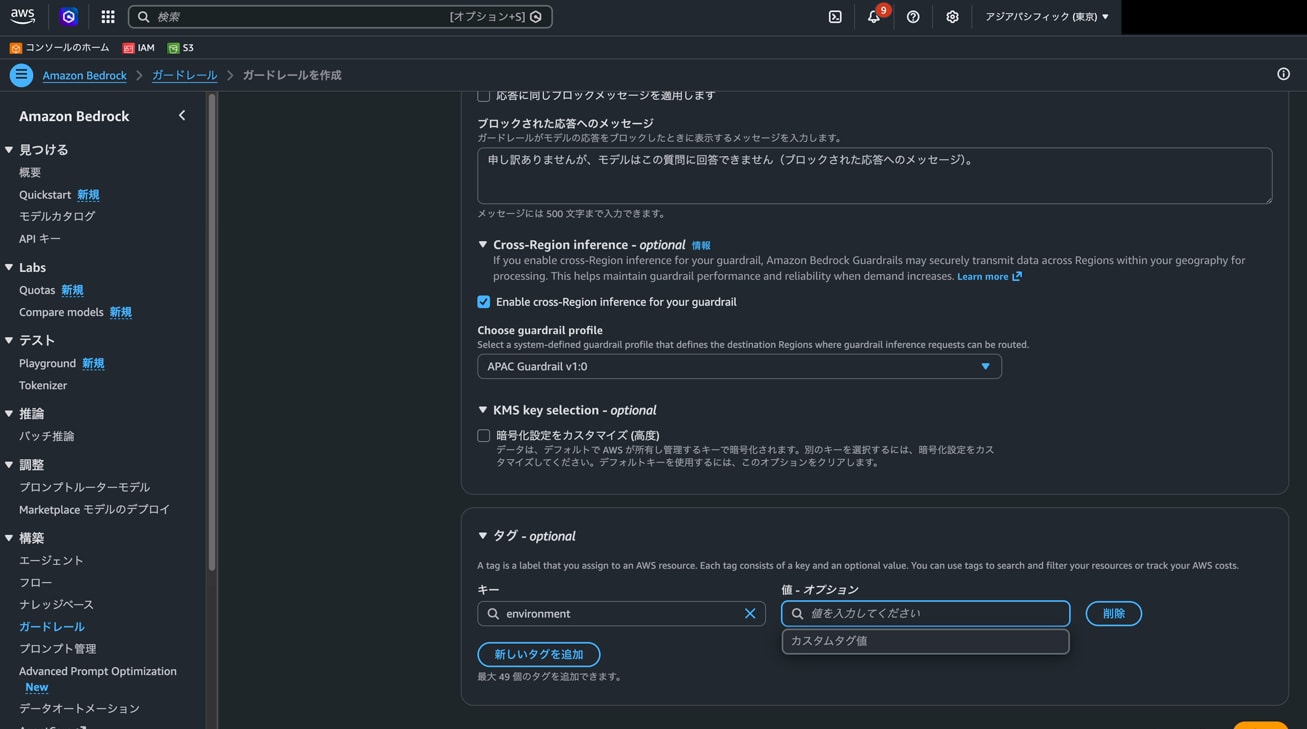Viewport: 1307px width, 729px height.
Task: Open Advanced Prompt Optimization in the sidebar
Action: pos(98,671)
